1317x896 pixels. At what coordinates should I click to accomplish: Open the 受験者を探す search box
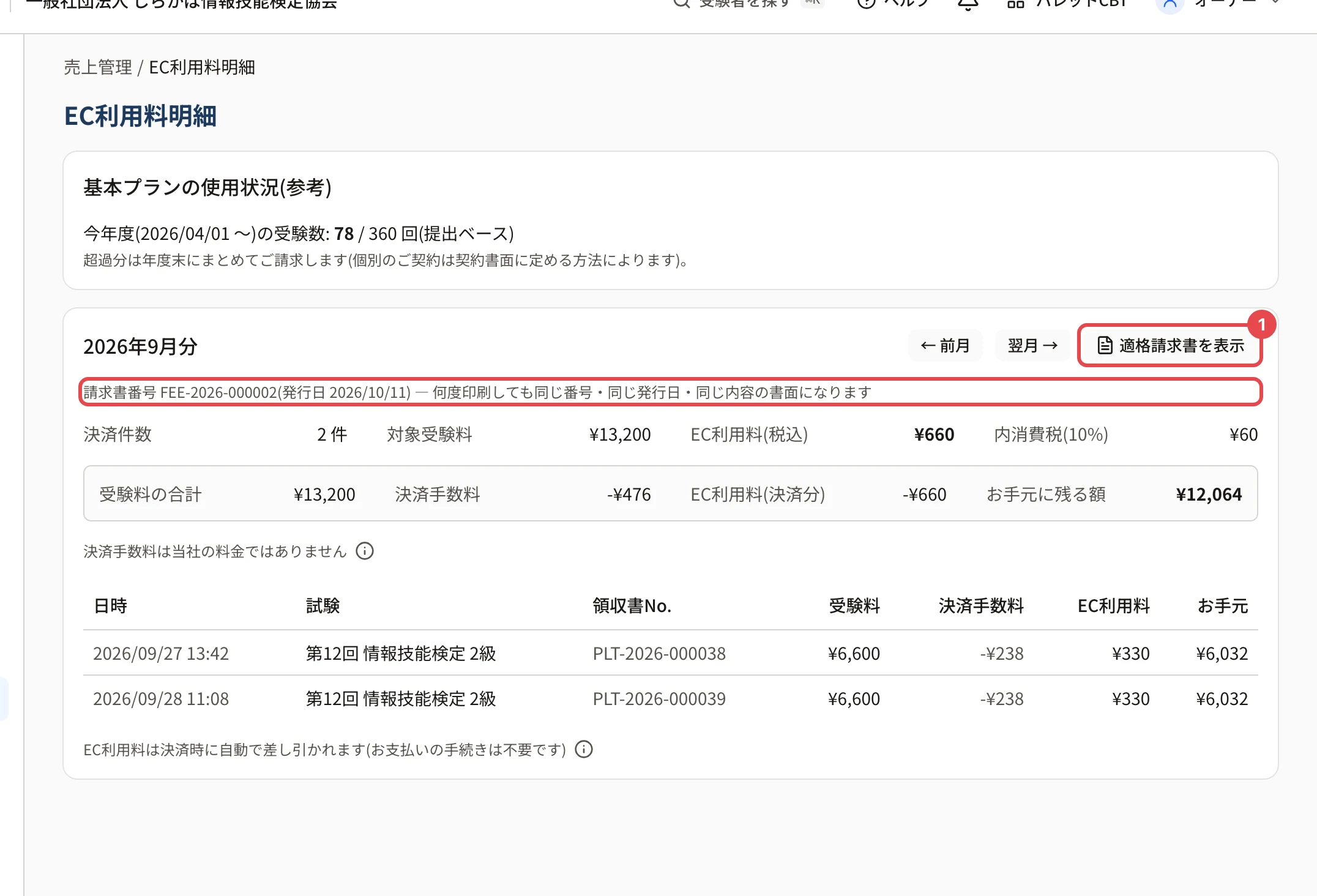[747, 4]
